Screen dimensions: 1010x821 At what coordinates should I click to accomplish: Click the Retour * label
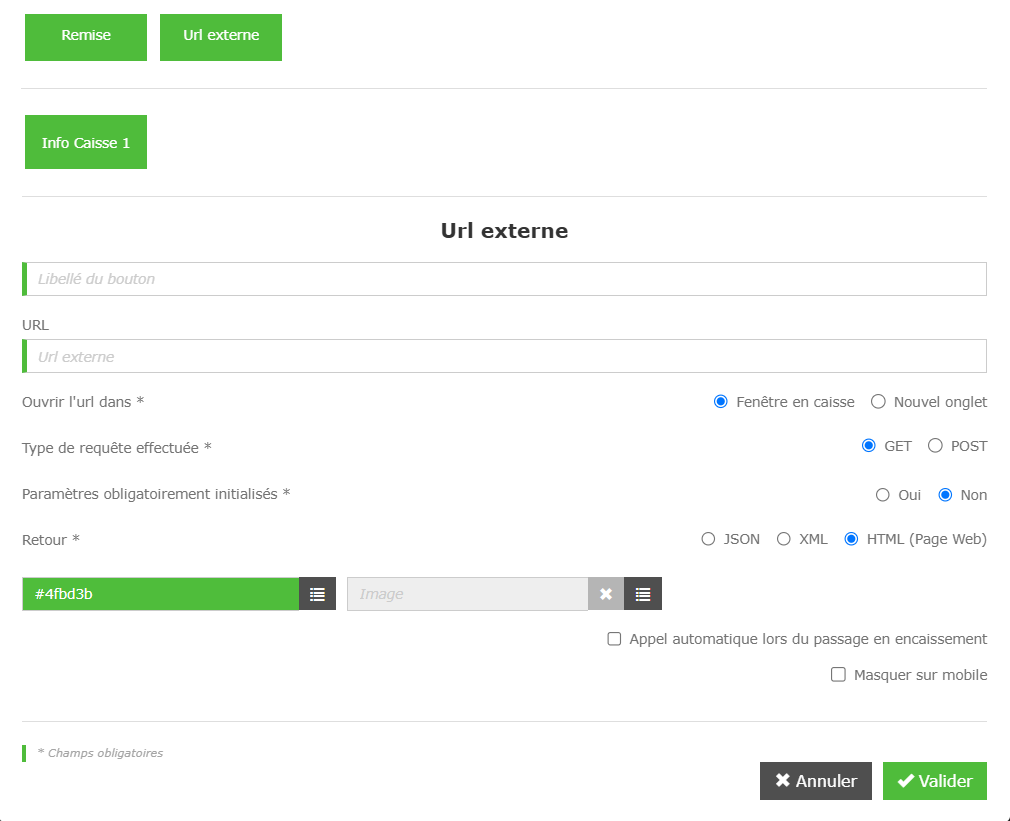pos(51,540)
